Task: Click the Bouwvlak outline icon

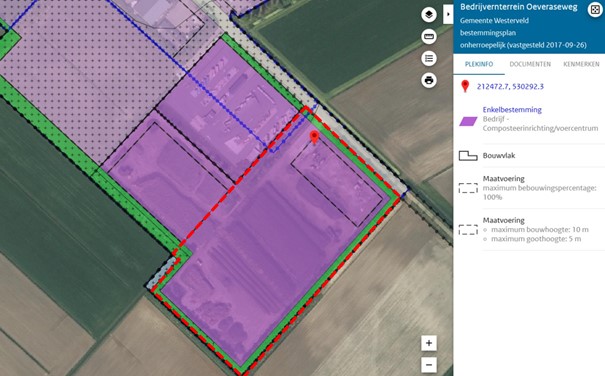Action: click(468, 156)
